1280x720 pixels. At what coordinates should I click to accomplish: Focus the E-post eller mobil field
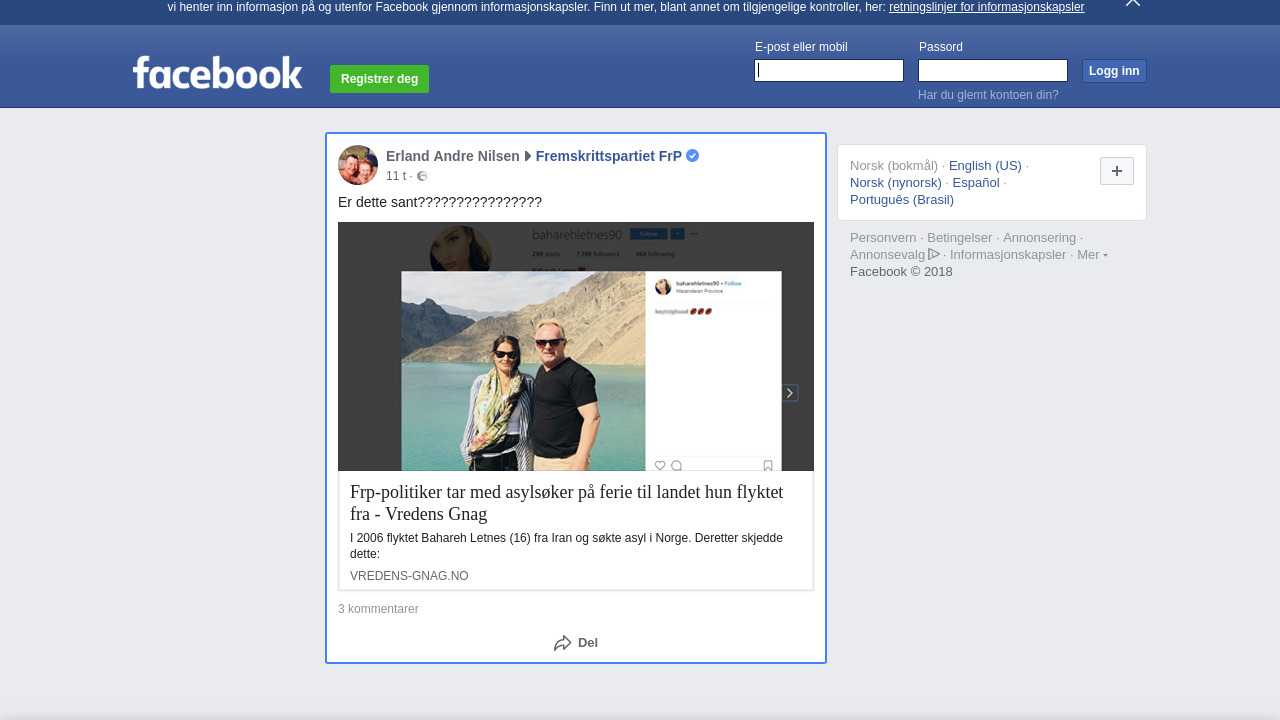pyautogui.click(x=829, y=70)
